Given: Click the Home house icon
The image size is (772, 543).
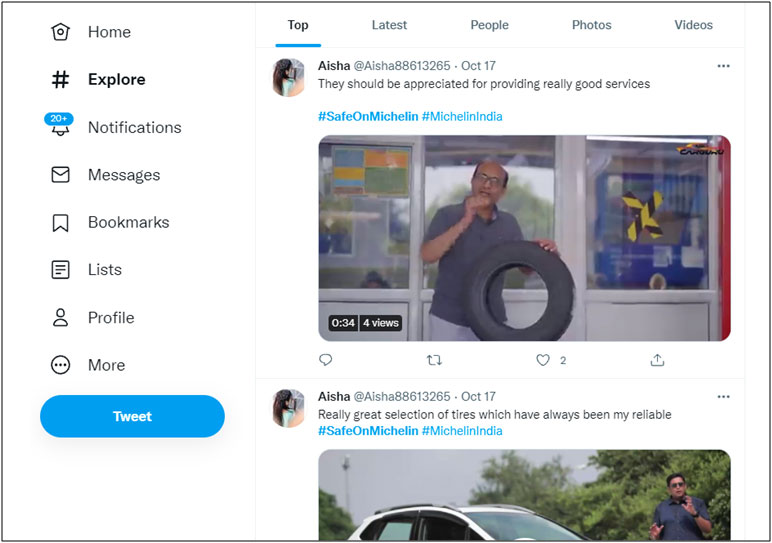Looking at the screenshot, I should click(61, 32).
